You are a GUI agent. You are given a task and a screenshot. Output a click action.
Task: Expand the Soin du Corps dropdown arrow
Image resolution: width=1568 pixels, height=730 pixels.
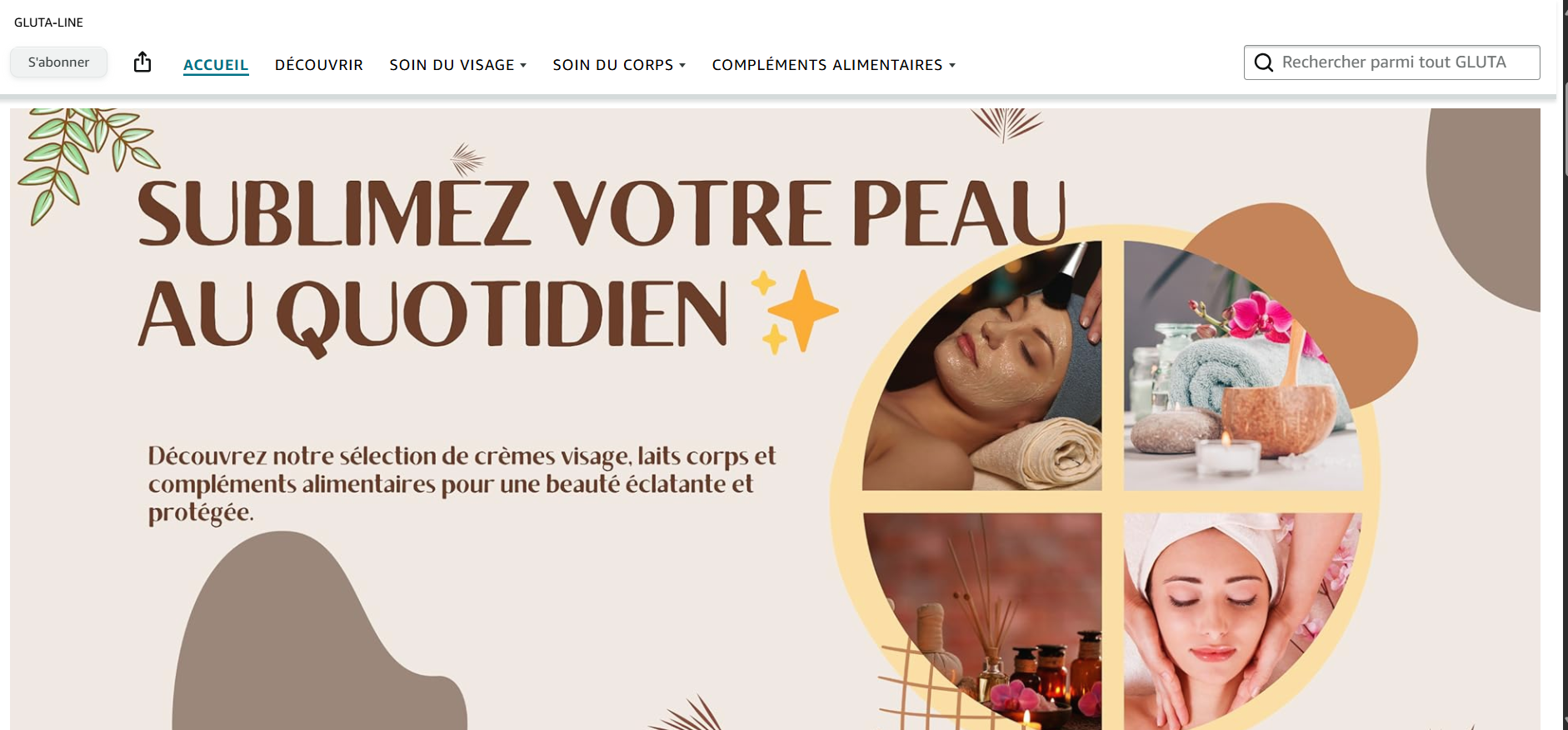(682, 65)
